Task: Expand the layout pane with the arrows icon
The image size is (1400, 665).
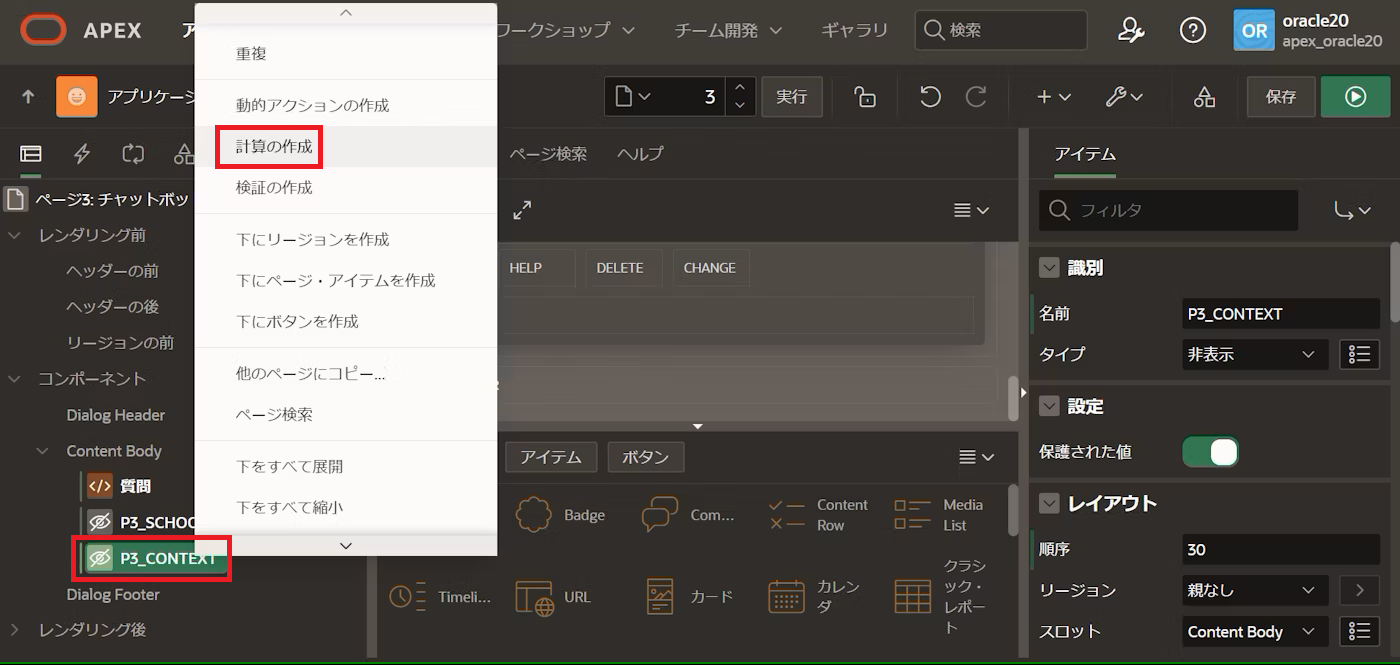Action: (522, 210)
